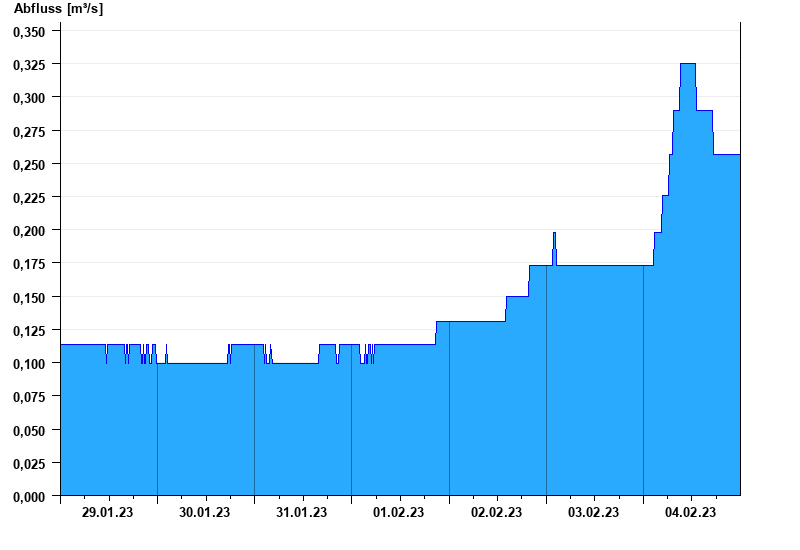800x550 pixels.
Task: Select the 0,325 y-axis label
Action: coord(29,64)
